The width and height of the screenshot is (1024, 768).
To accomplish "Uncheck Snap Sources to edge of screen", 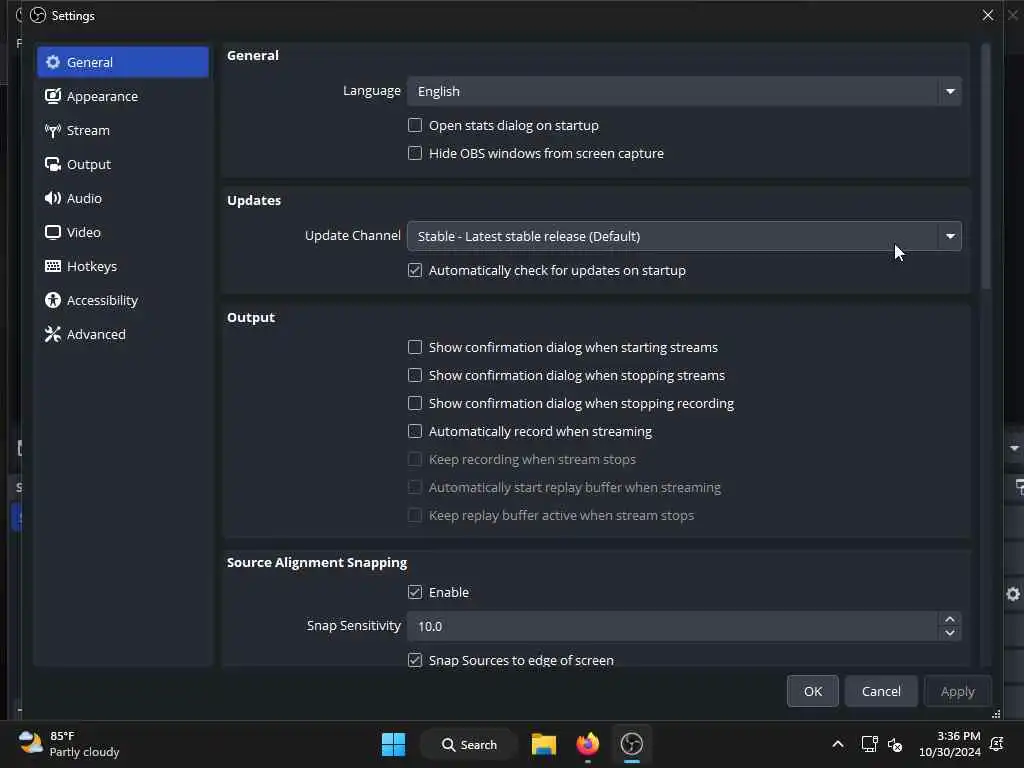I will point(415,660).
